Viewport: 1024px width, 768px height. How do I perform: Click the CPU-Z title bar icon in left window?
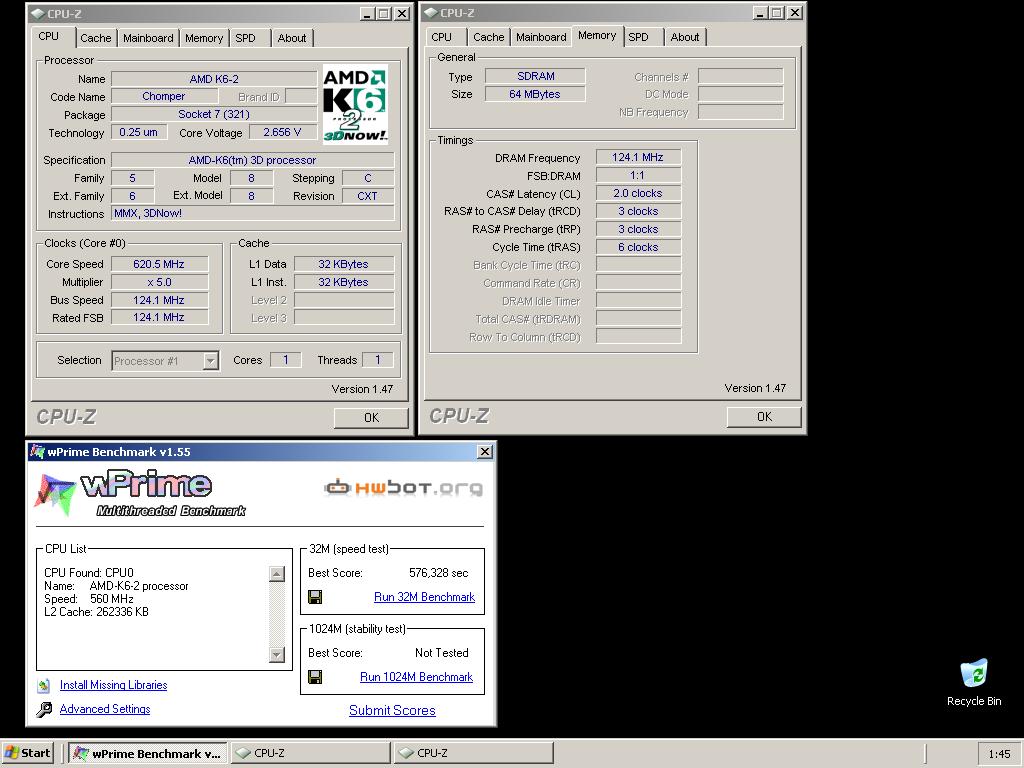tap(37, 13)
